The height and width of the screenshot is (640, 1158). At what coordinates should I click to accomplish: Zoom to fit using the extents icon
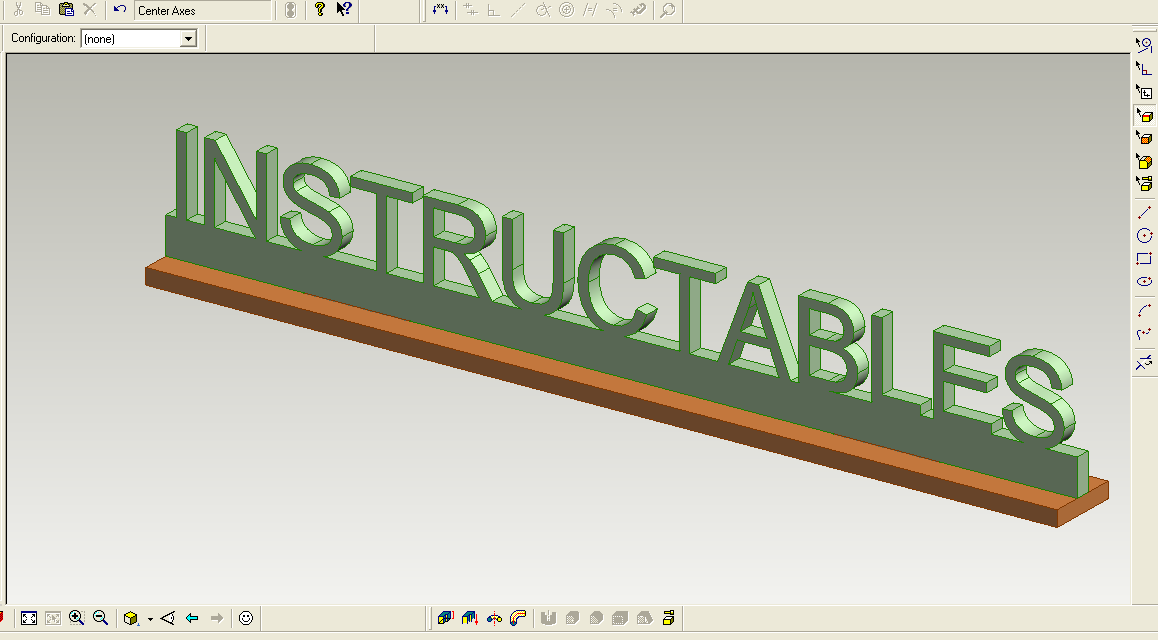[x=29, y=618]
